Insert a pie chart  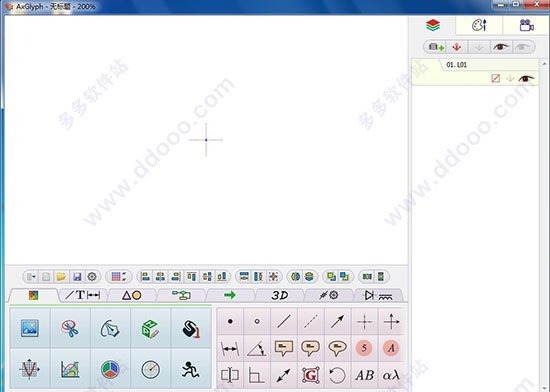click(110, 369)
